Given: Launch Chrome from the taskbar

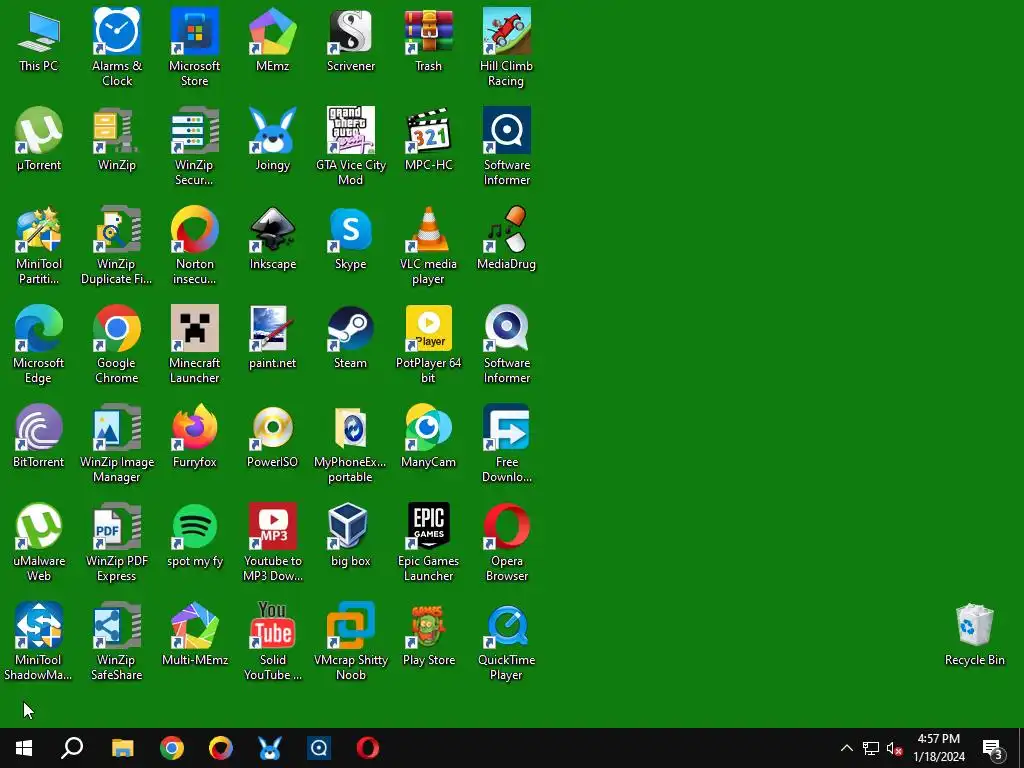Looking at the screenshot, I should point(172,748).
